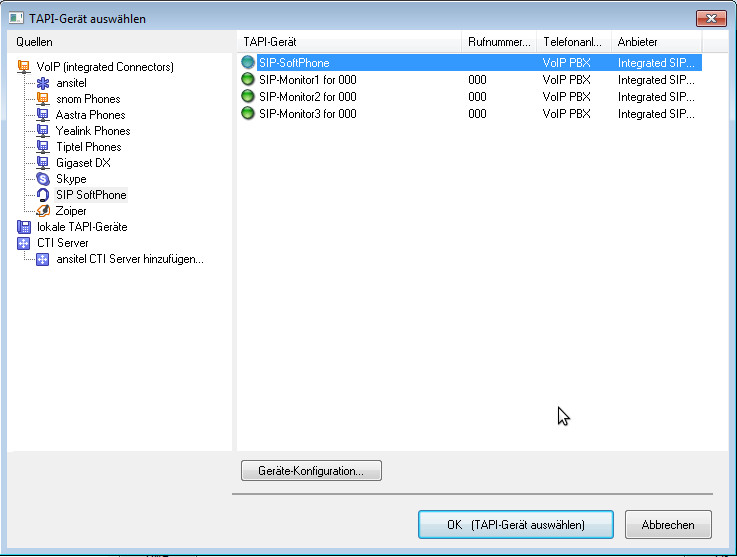This screenshot has height=557, width=737.
Task: Select the SIP-SoftPhone device row
Action: point(470,63)
